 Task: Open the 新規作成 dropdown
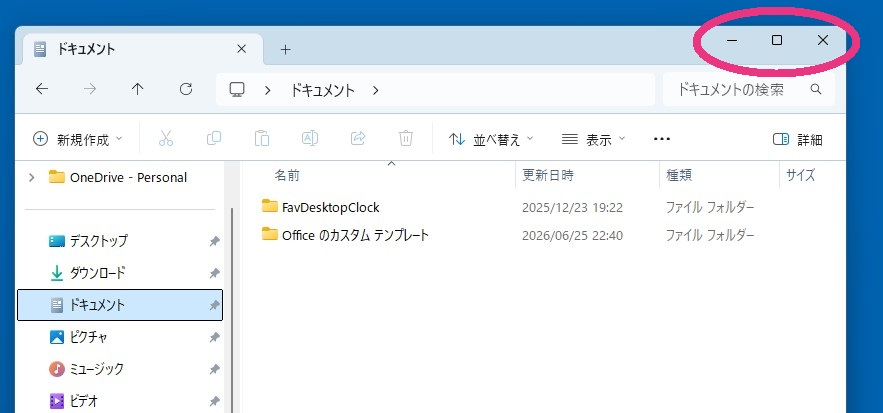pyautogui.click(x=78, y=139)
